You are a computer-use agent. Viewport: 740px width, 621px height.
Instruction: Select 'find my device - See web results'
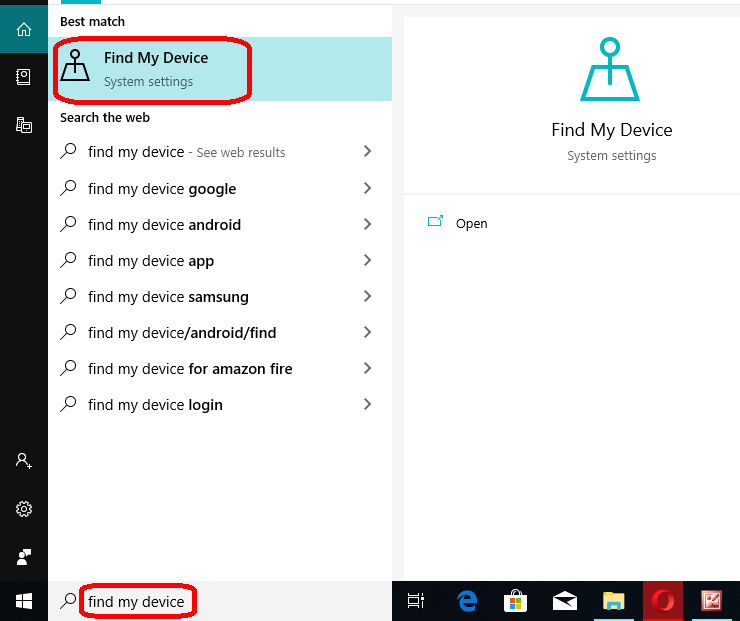click(x=220, y=151)
